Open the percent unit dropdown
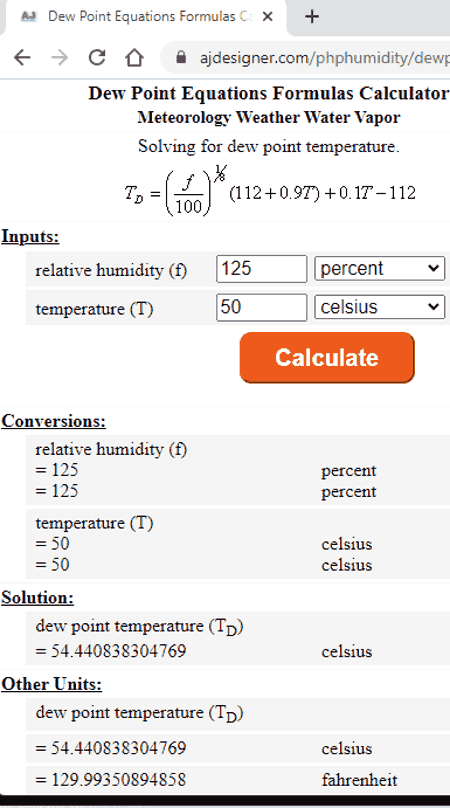Viewport: 450px width, 808px height. tap(379, 268)
